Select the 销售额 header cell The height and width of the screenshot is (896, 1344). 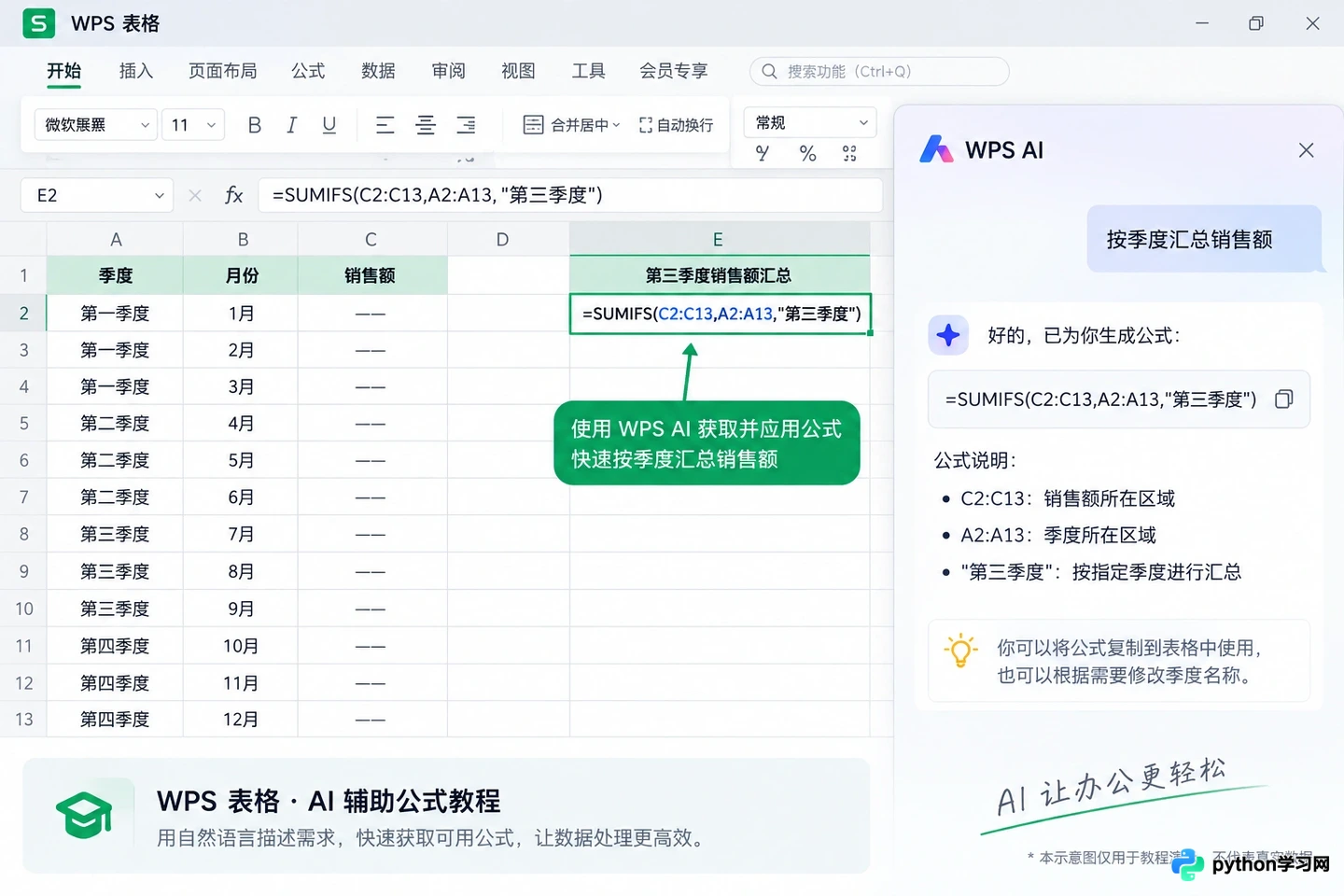click(371, 275)
